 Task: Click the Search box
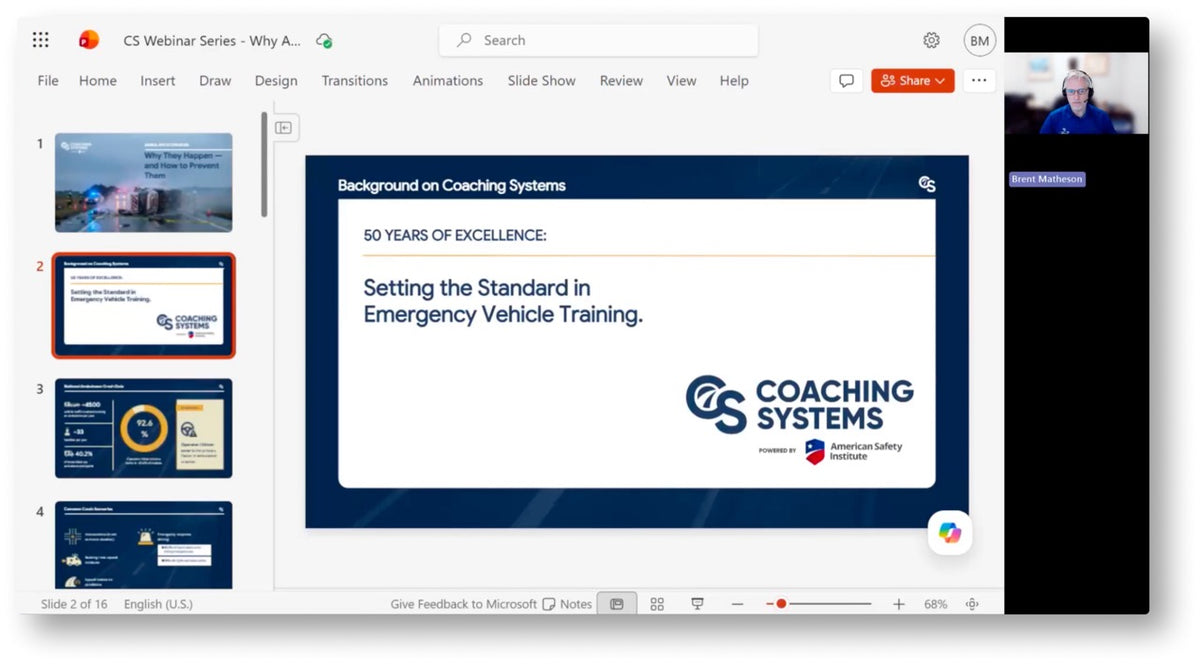[598, 40]
